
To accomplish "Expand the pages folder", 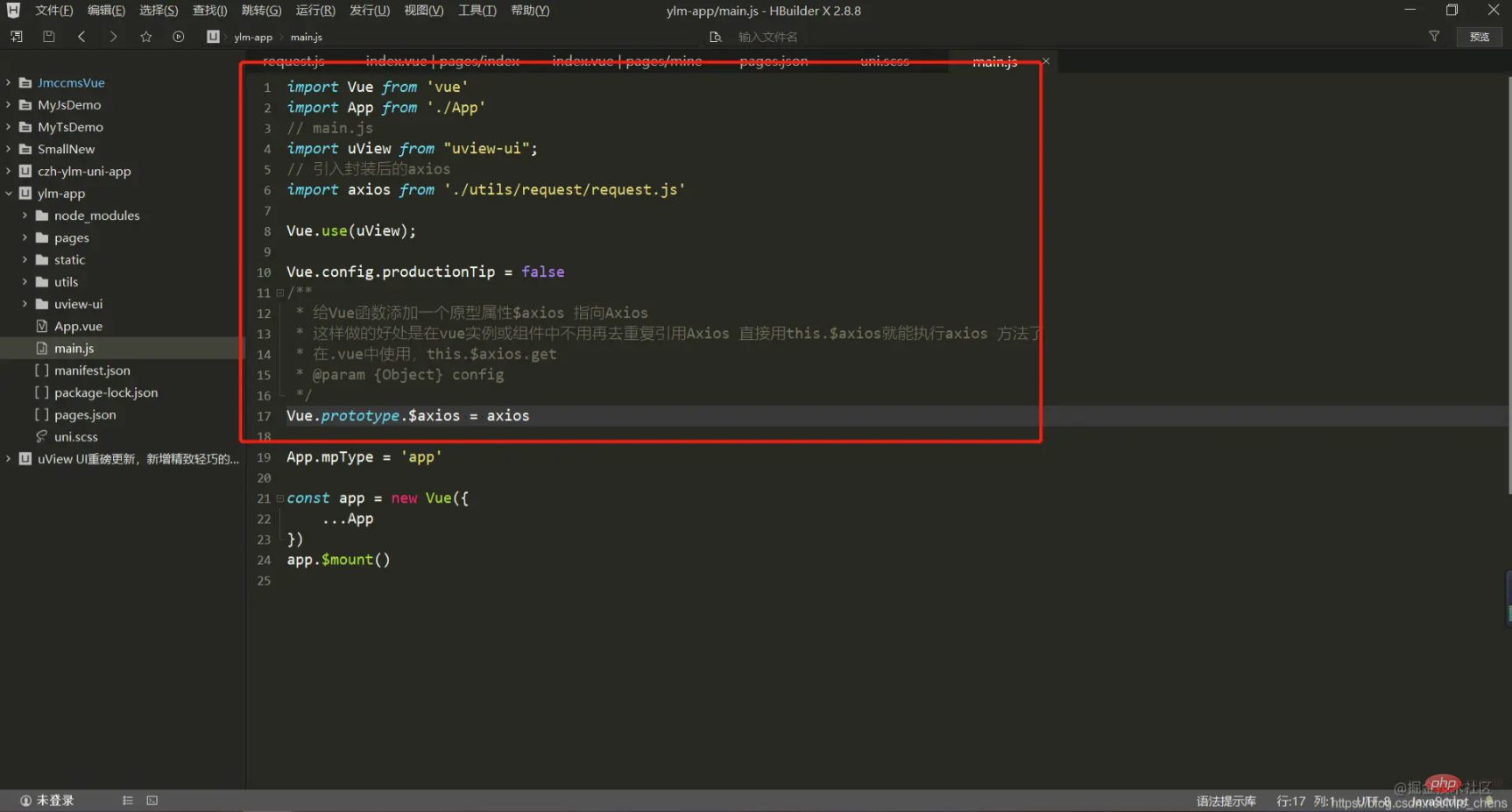I will [x=25, y=237].
